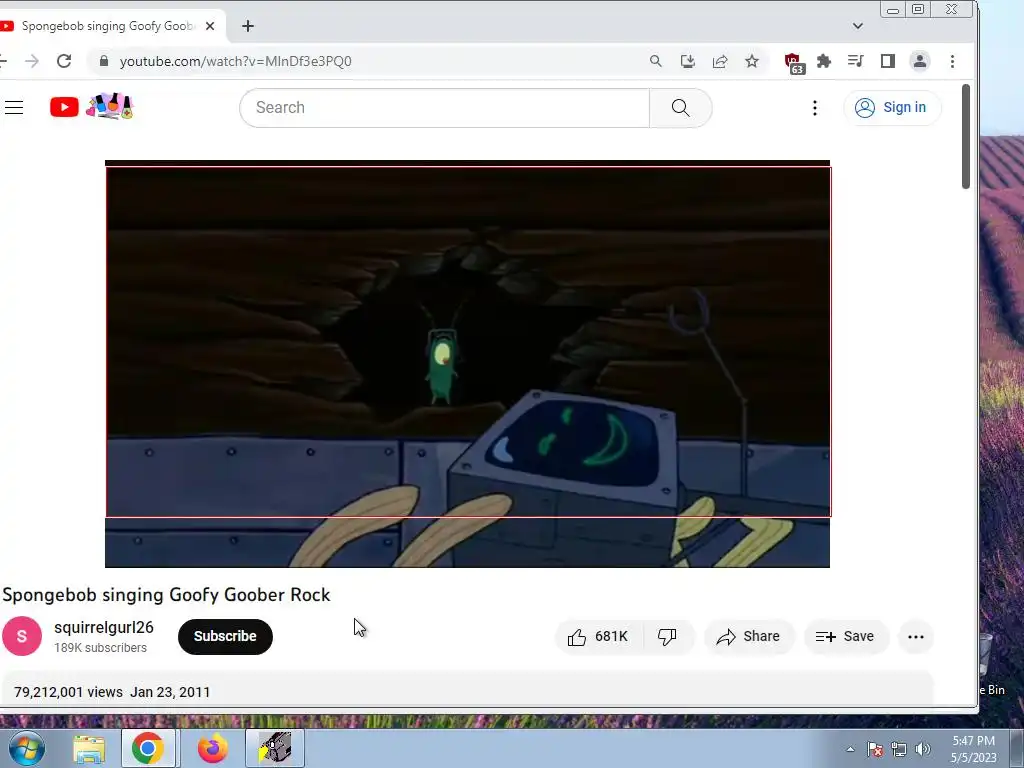
Task: Focus the YouTube Search field
Action: 444,108
